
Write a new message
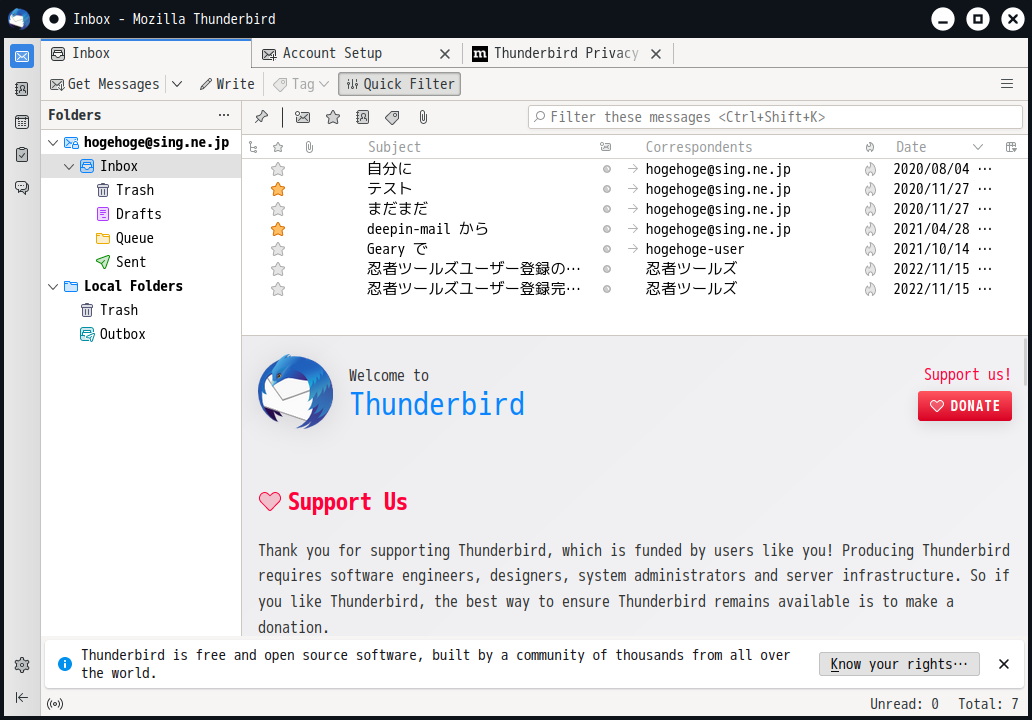point(227,84)
